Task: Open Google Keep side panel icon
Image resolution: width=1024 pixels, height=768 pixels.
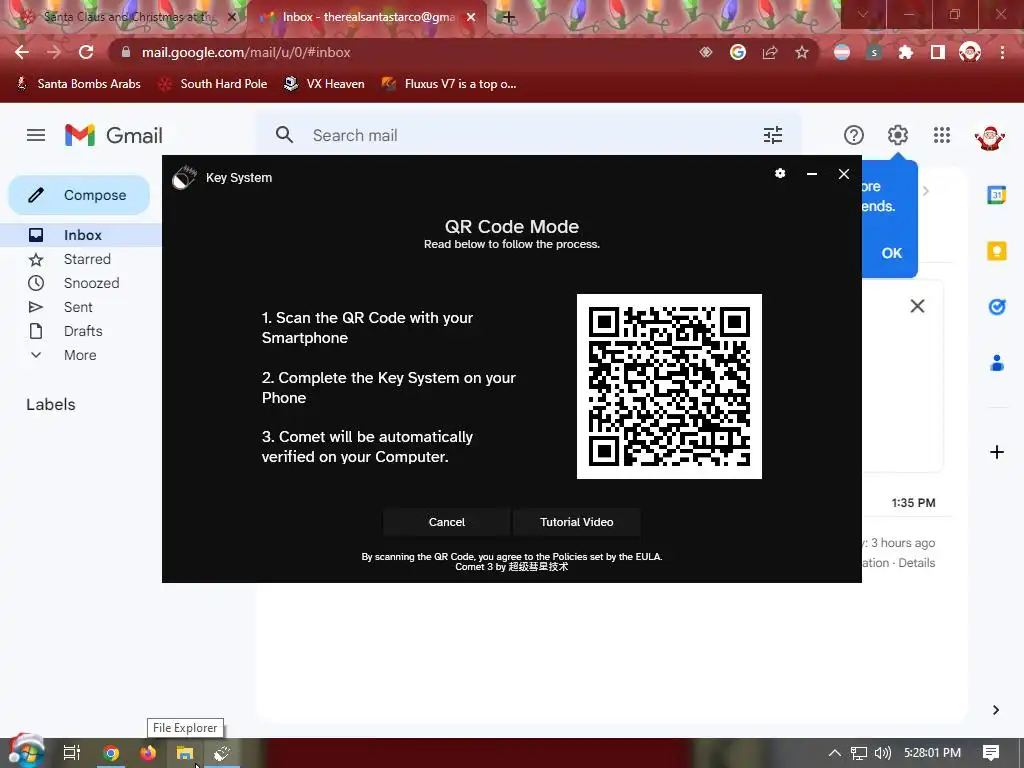Action: click(x=997, y=251)
